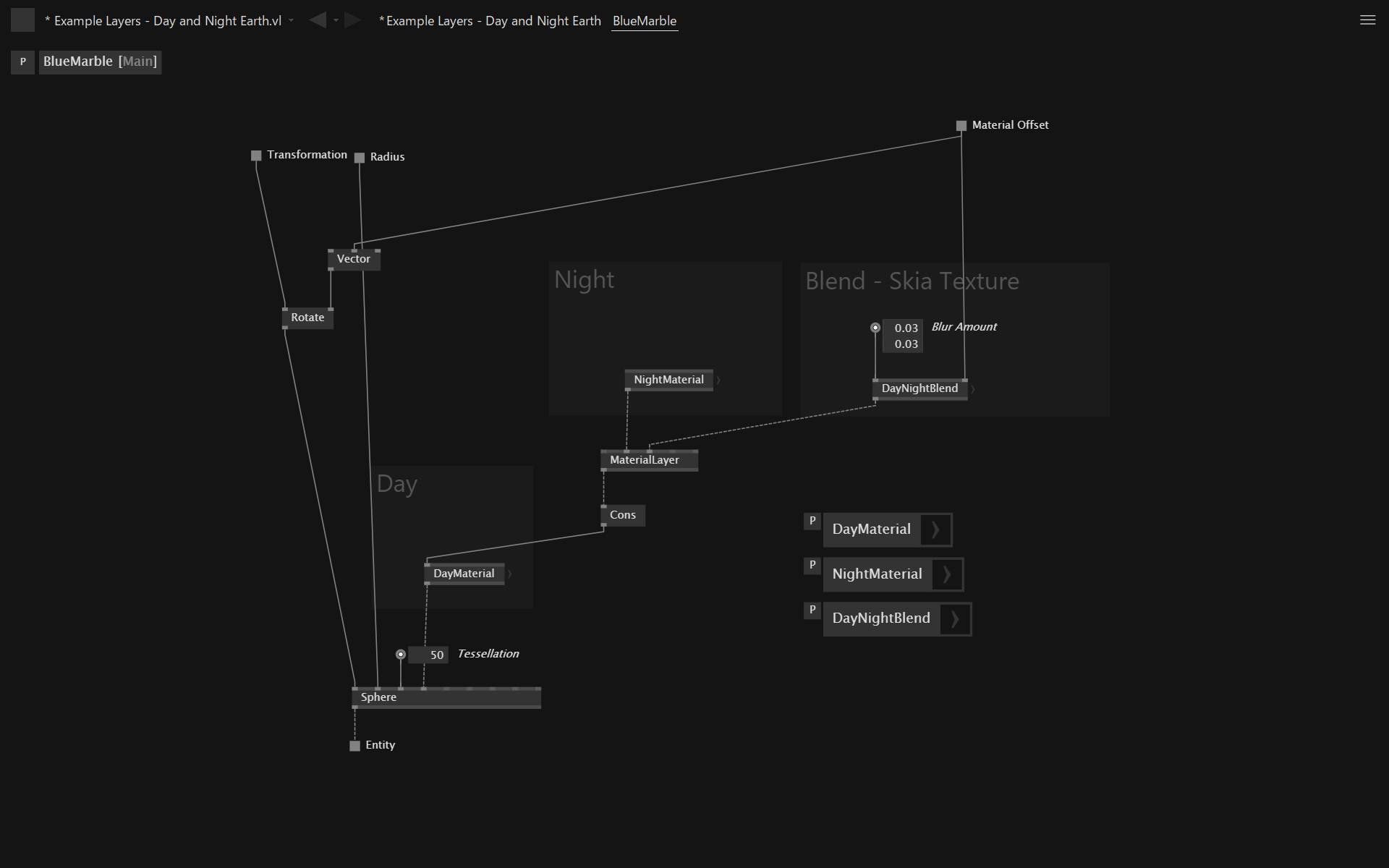Open document dropdown next to Earth.vl title

click(x=291, y=20)
